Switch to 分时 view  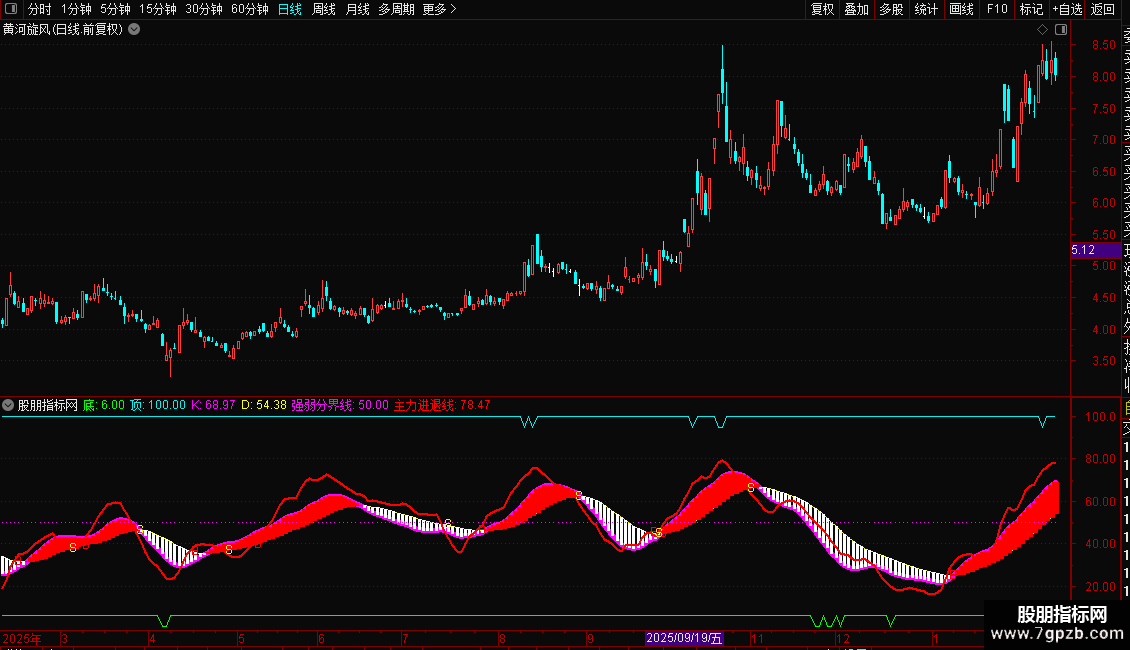pyautogui.click(x=40, y=9)
